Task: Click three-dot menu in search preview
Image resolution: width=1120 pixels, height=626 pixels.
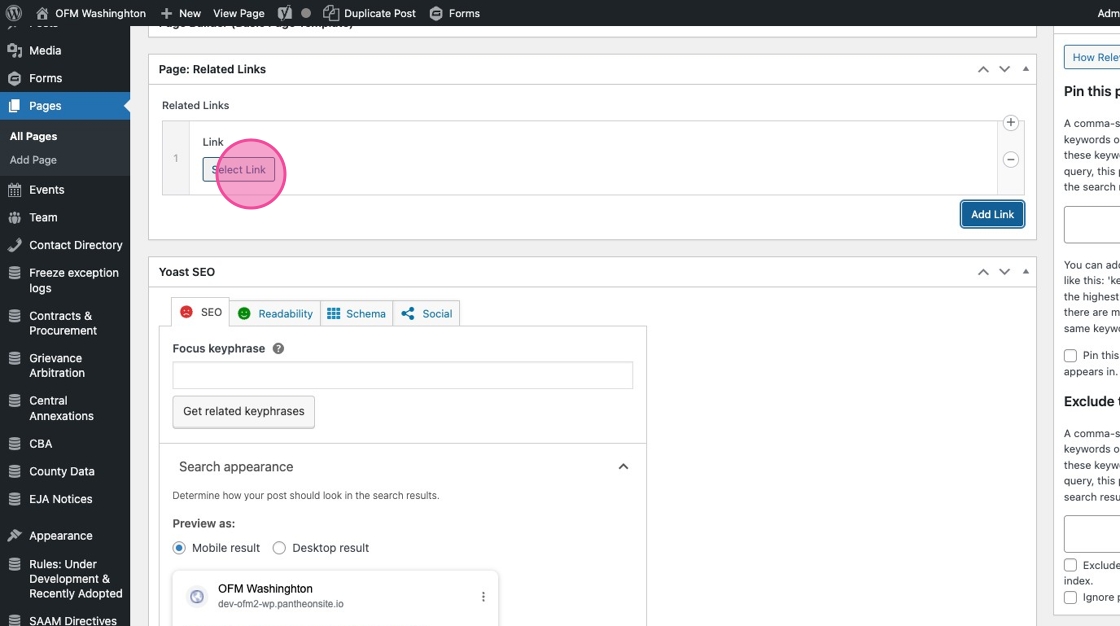Action: pyautogui.click(x=484, y=597)
